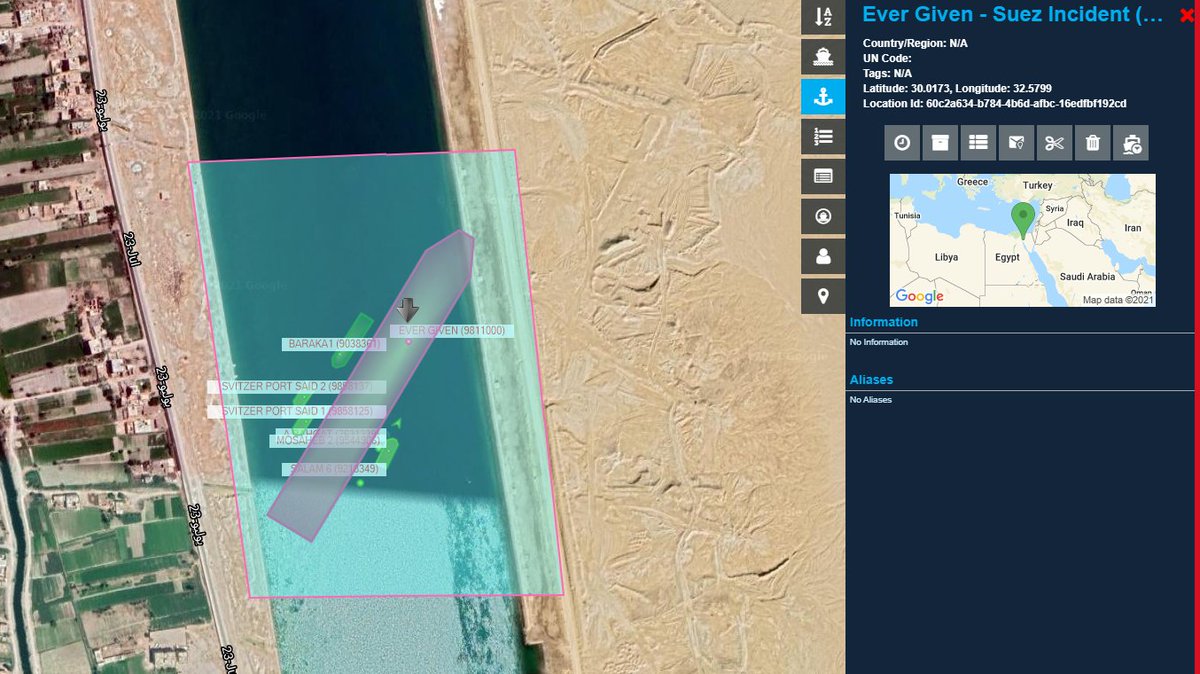The height and width of the screenshot is (674, 1200).
Task: Open the keyboard-style list sidebar icon
Action: point(823,176)
